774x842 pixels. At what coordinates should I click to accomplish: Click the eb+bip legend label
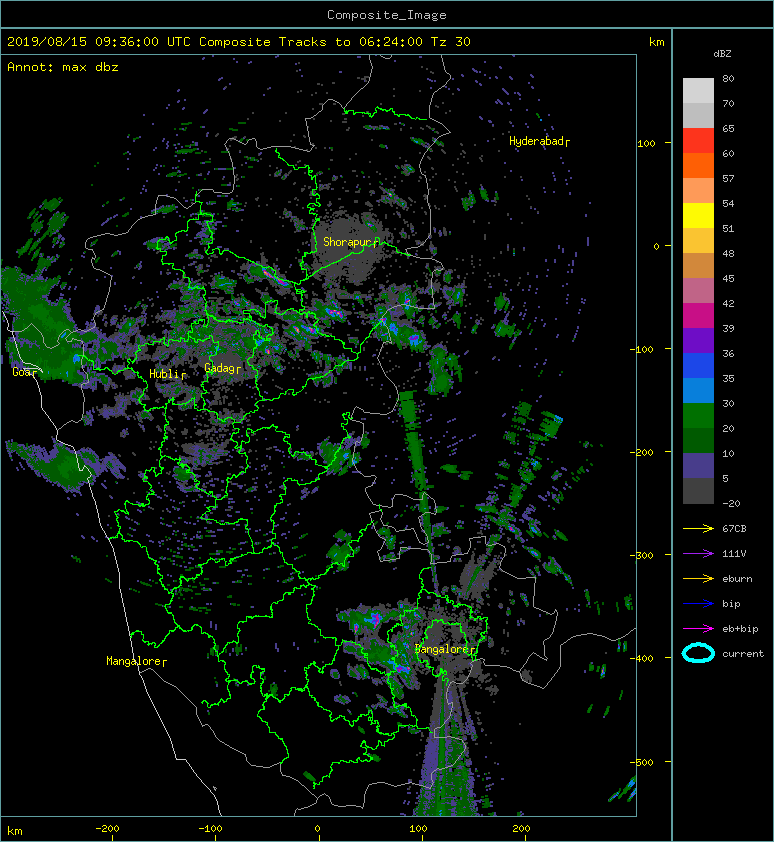coord(740,629)
